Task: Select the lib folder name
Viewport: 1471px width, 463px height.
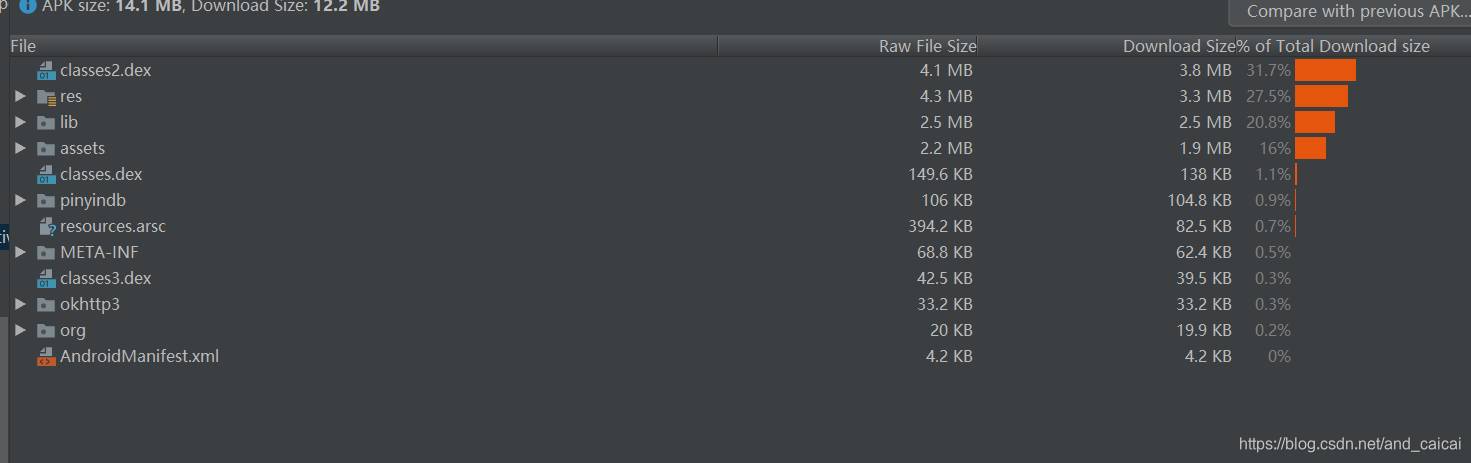Action: [x=69, y=123]
